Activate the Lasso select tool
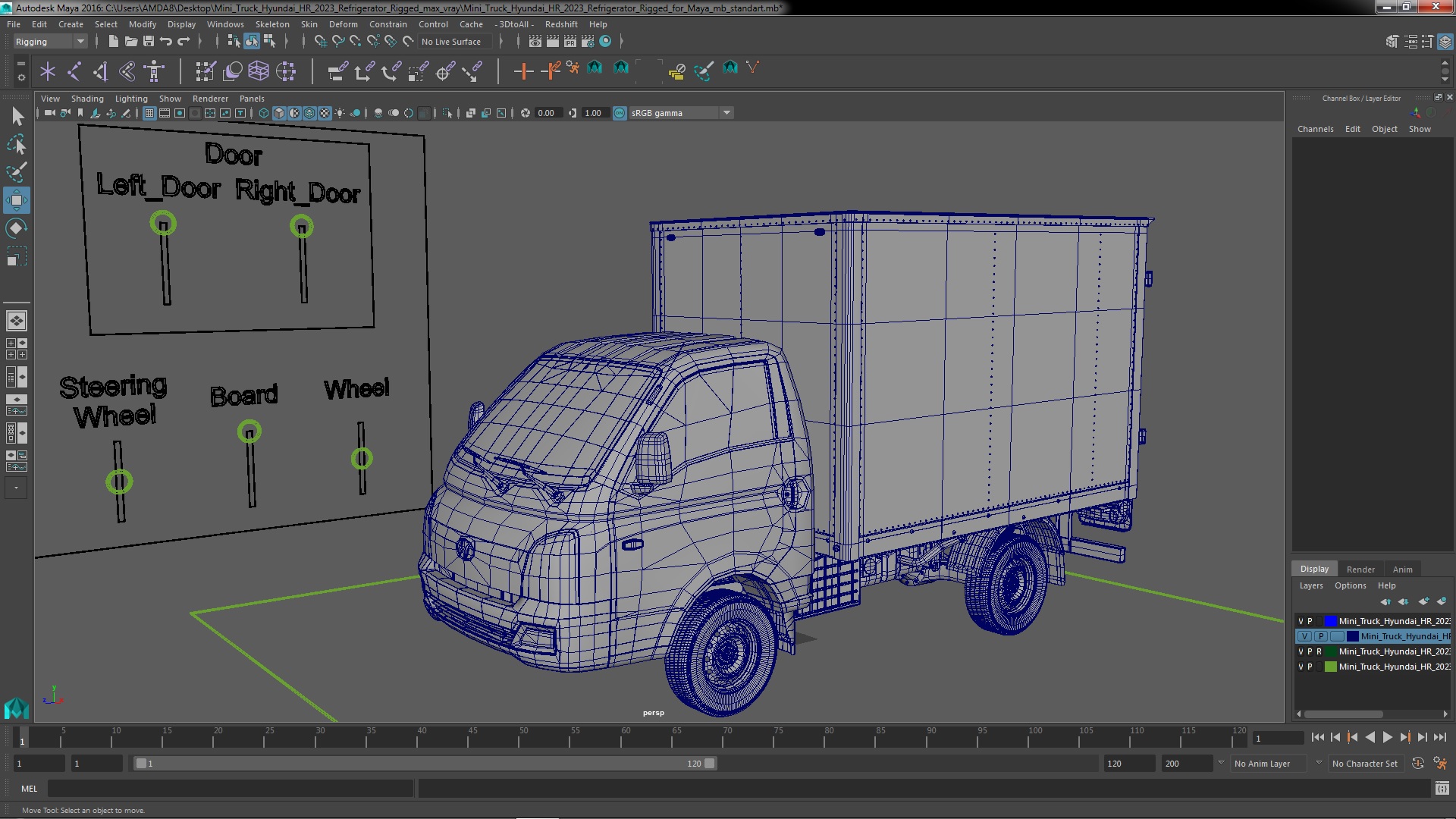 point(17,144)
